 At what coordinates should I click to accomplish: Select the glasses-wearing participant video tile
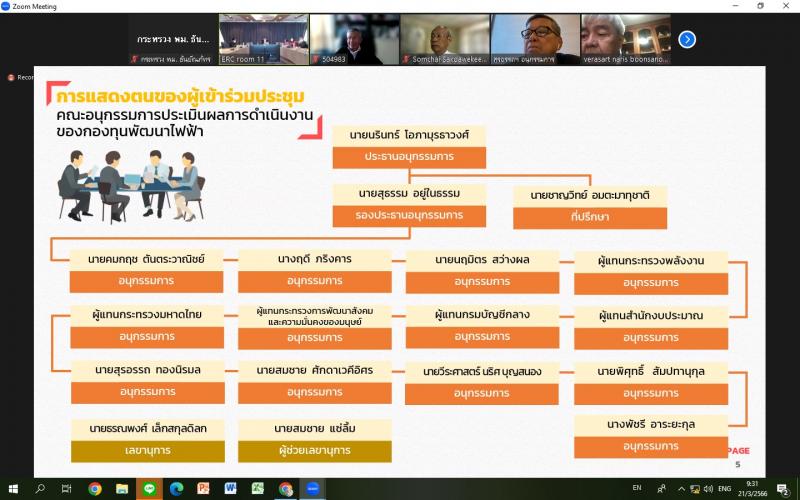pyautogui.click(x=535, y=39)
